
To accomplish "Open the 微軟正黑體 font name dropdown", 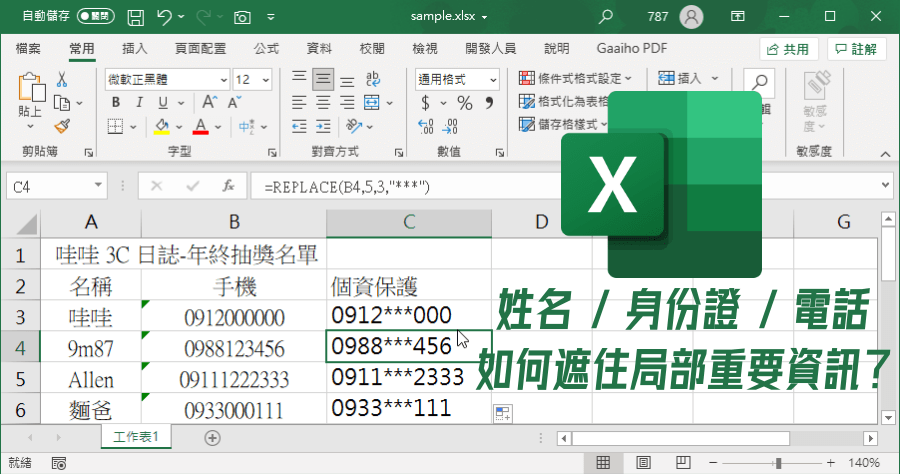I will [x=224, y=80].
